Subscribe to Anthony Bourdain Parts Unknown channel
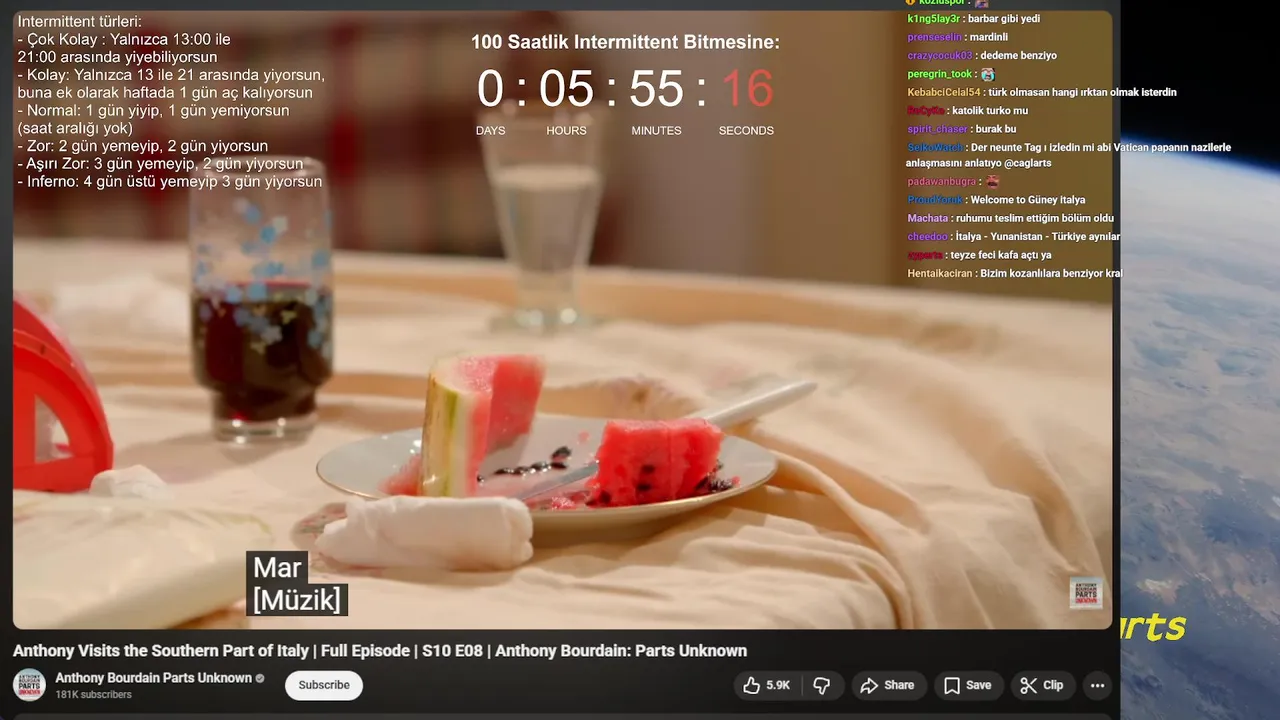The width and height of the screenshot is (1280, 720). (x=324, y=685)
